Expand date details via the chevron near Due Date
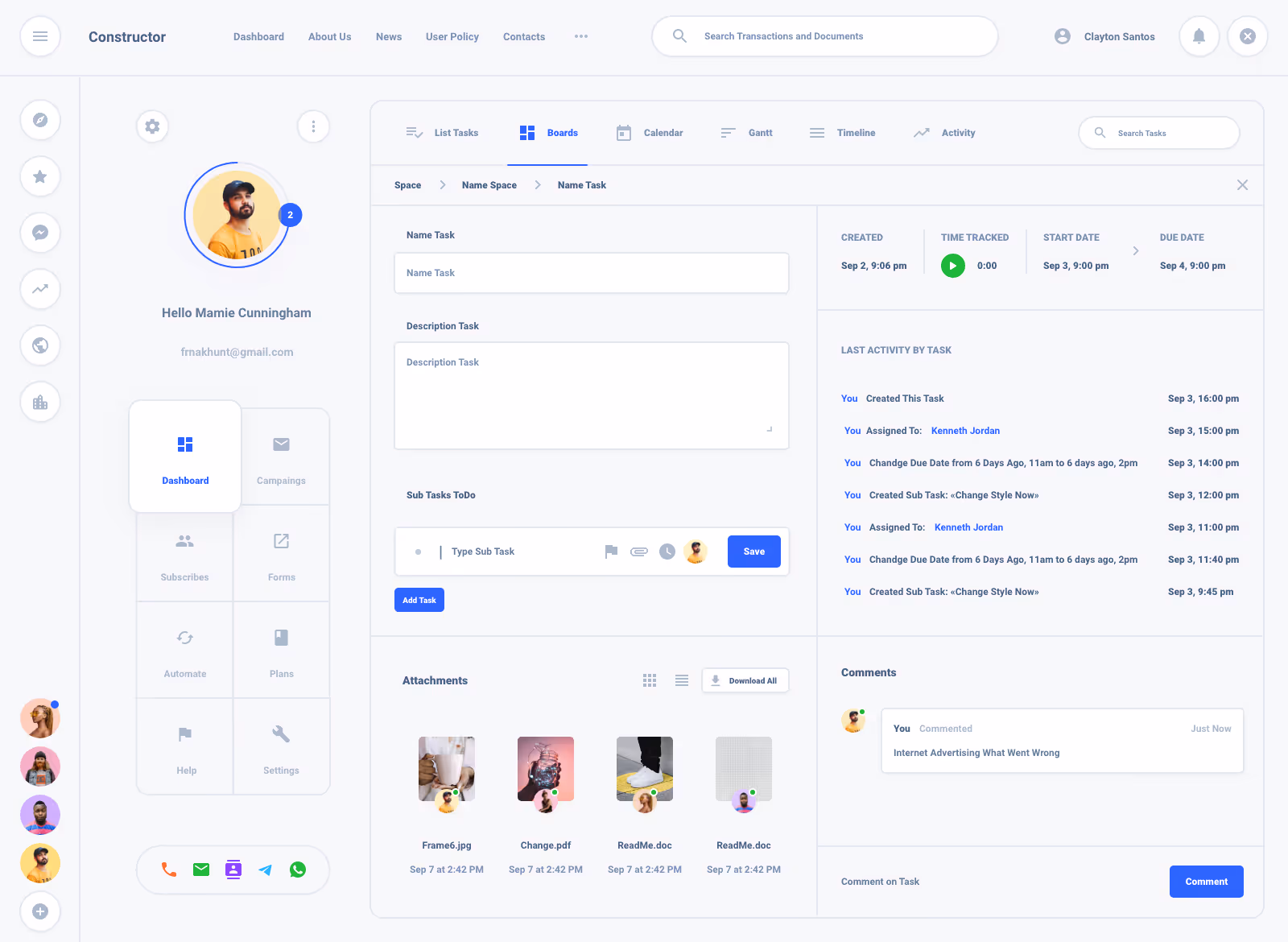 1136,250
